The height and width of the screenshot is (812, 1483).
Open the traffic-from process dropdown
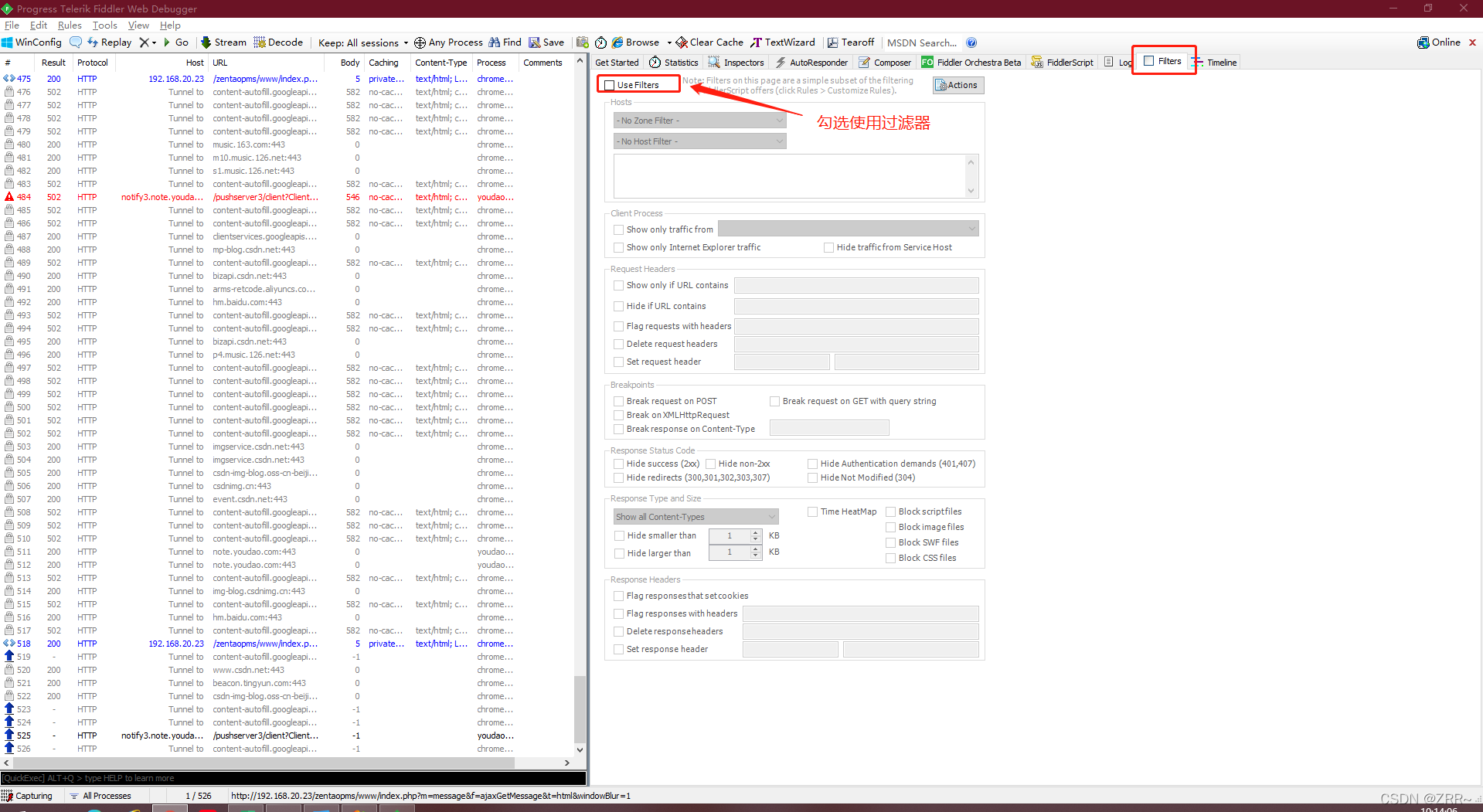click(848, 229)
